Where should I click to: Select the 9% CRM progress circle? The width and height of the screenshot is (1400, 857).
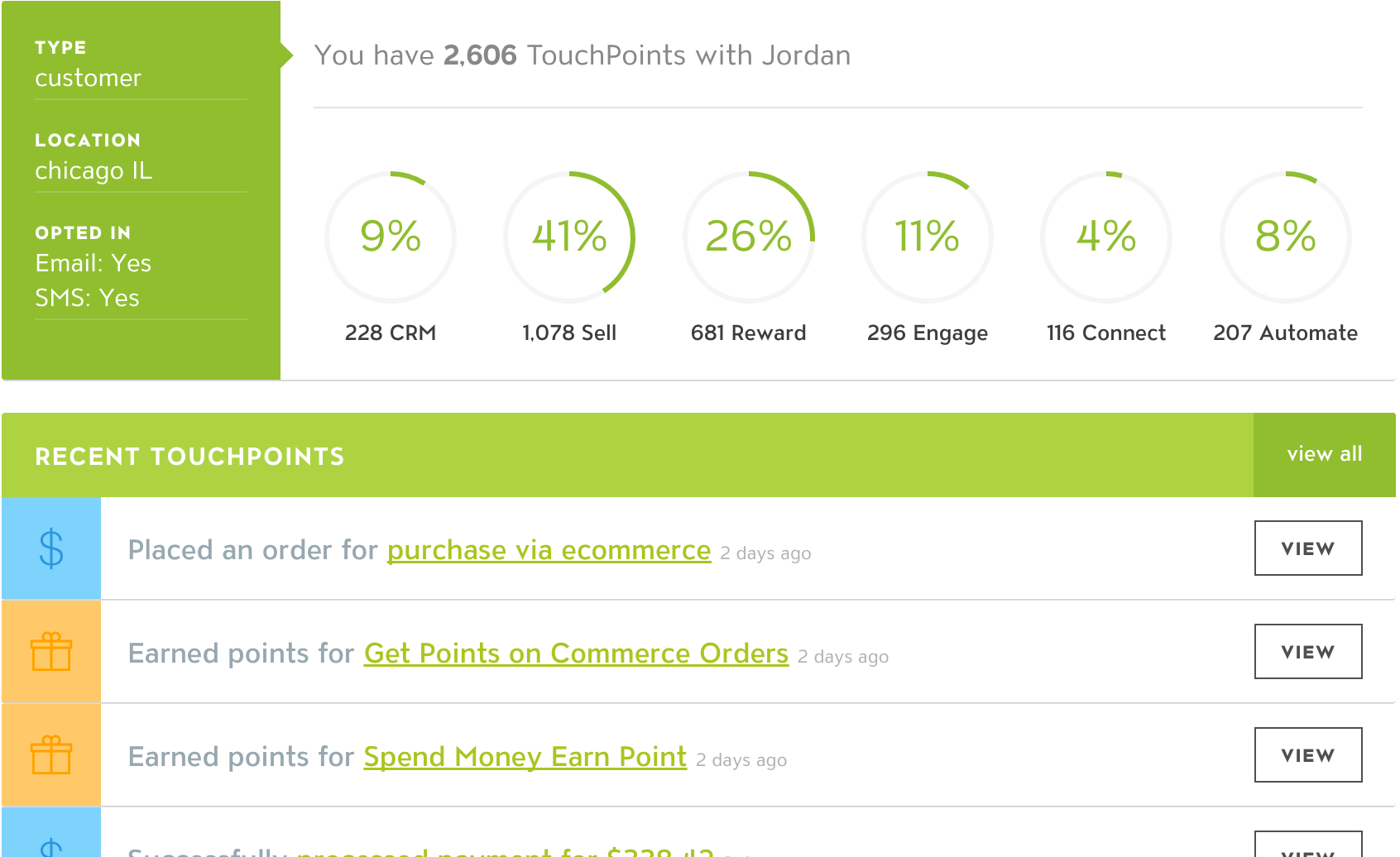pyautogui.click(x=391, y=237)
